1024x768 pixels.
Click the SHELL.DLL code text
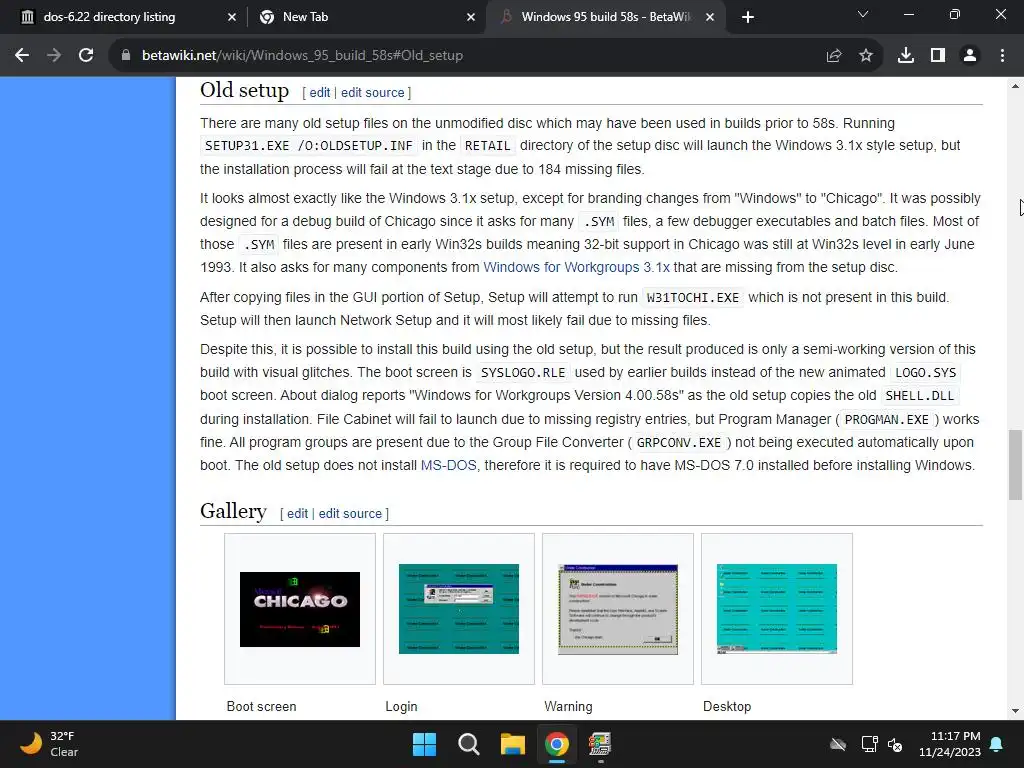point(920,396)
